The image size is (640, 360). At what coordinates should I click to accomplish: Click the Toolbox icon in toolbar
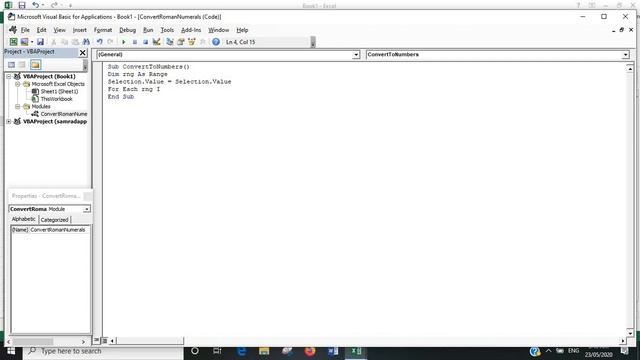coord(202,42)
